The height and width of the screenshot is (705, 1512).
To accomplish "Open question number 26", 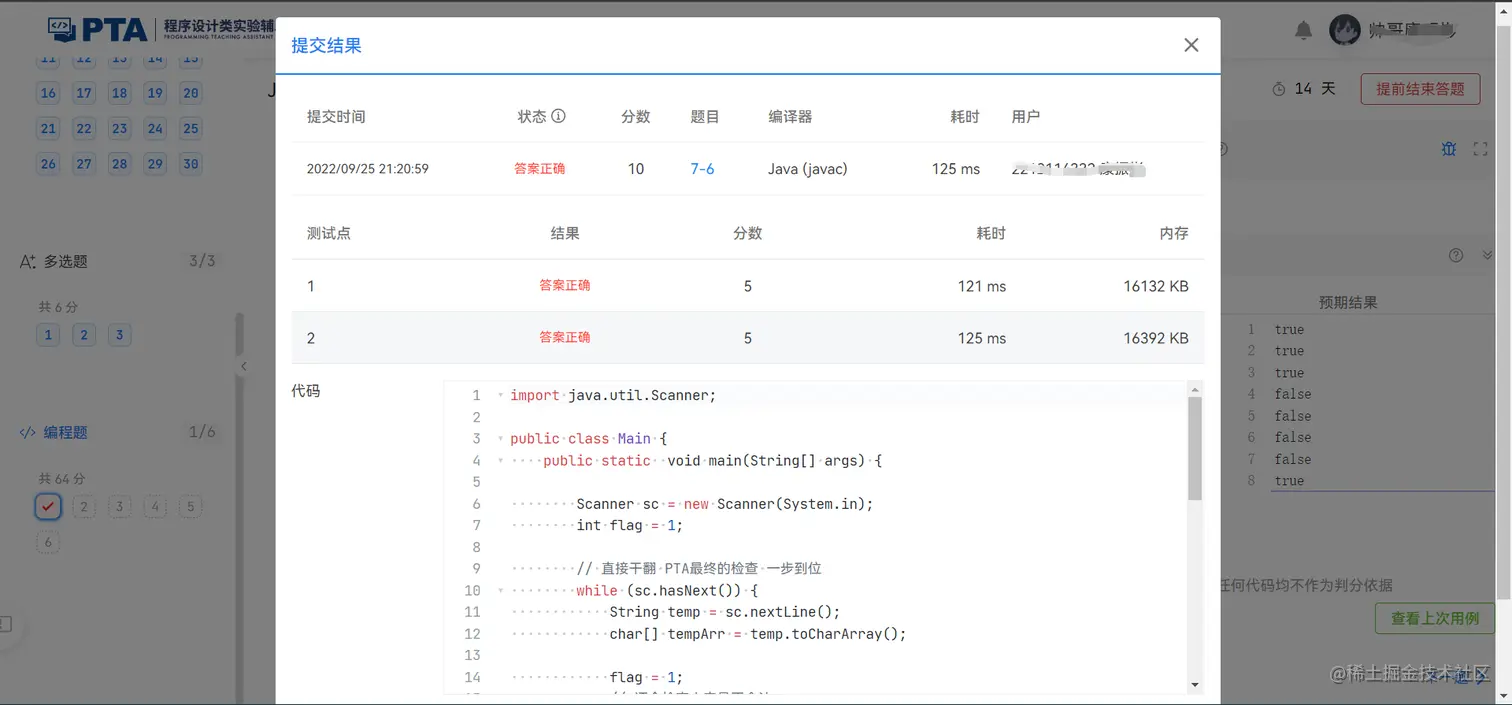I will pos(48,164).
